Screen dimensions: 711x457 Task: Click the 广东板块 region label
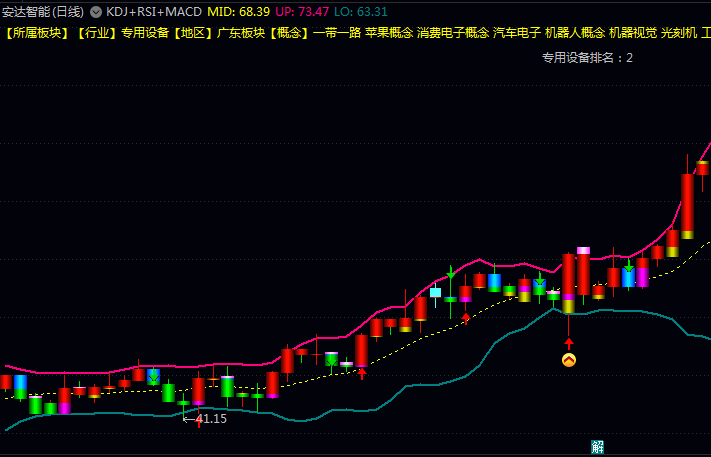point(241,33)
